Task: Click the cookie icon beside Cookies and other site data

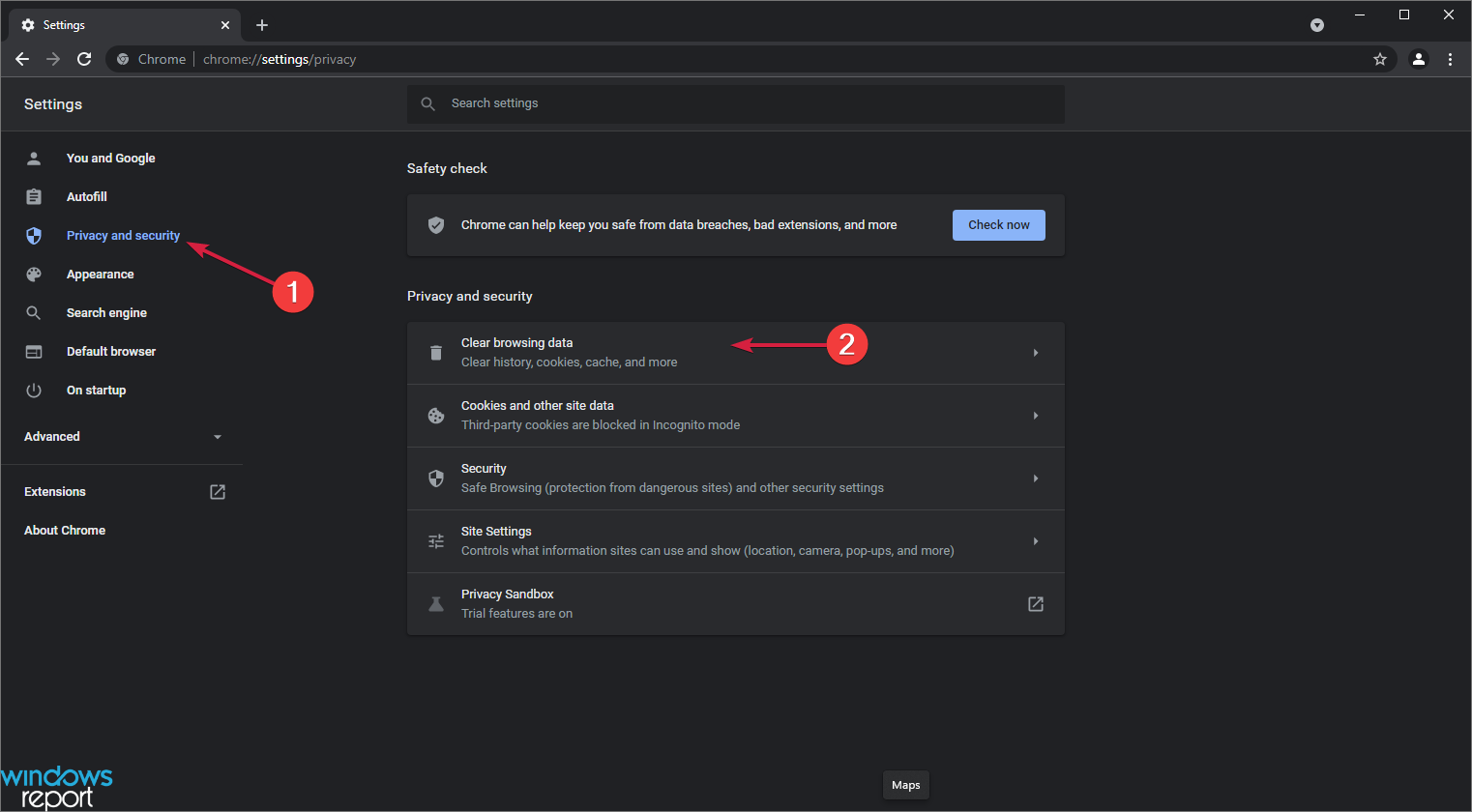Action: (436, 416)
